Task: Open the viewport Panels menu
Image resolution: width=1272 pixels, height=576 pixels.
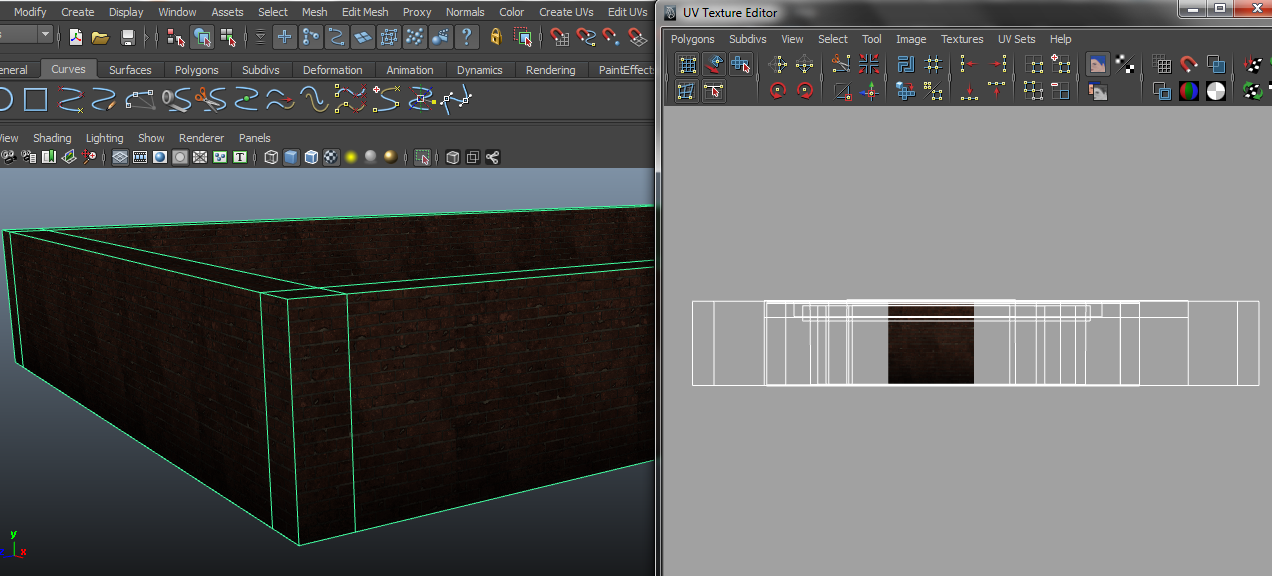Action: (255, 138)
